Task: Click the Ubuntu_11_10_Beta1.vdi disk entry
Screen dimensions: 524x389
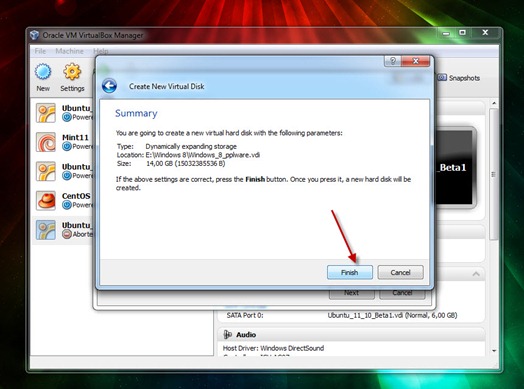Action: point(392,315)
